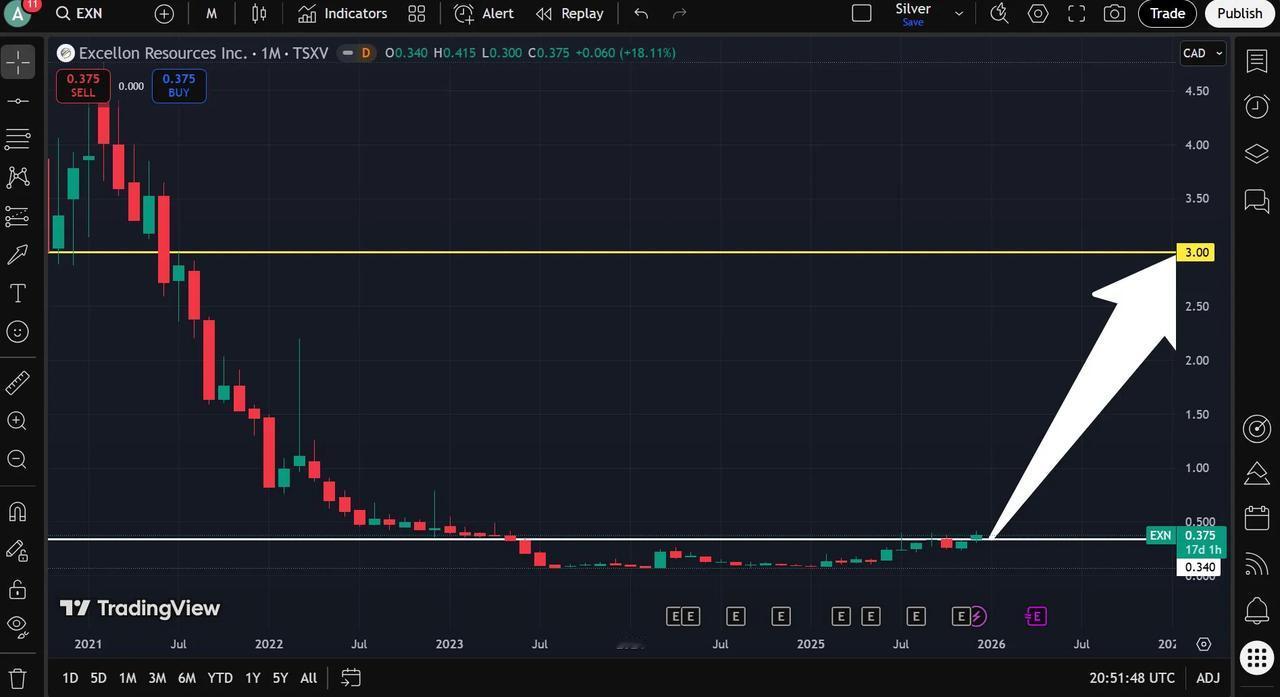Select the crosshair cursor tool
Viewport: 1280px width, 697px height.
click(x=18, y=62)
